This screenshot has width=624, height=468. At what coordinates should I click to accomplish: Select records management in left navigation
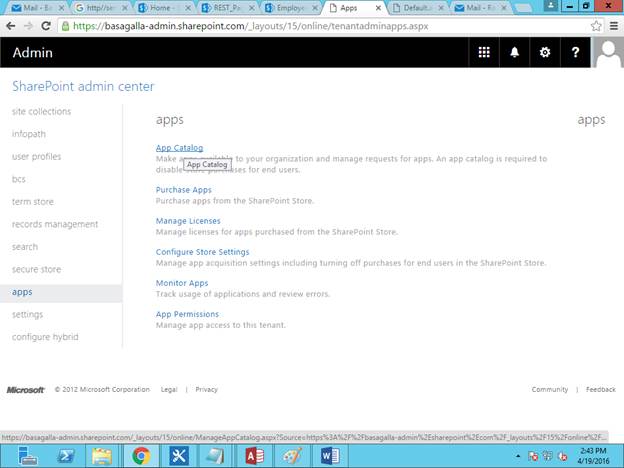pos(55,224)
